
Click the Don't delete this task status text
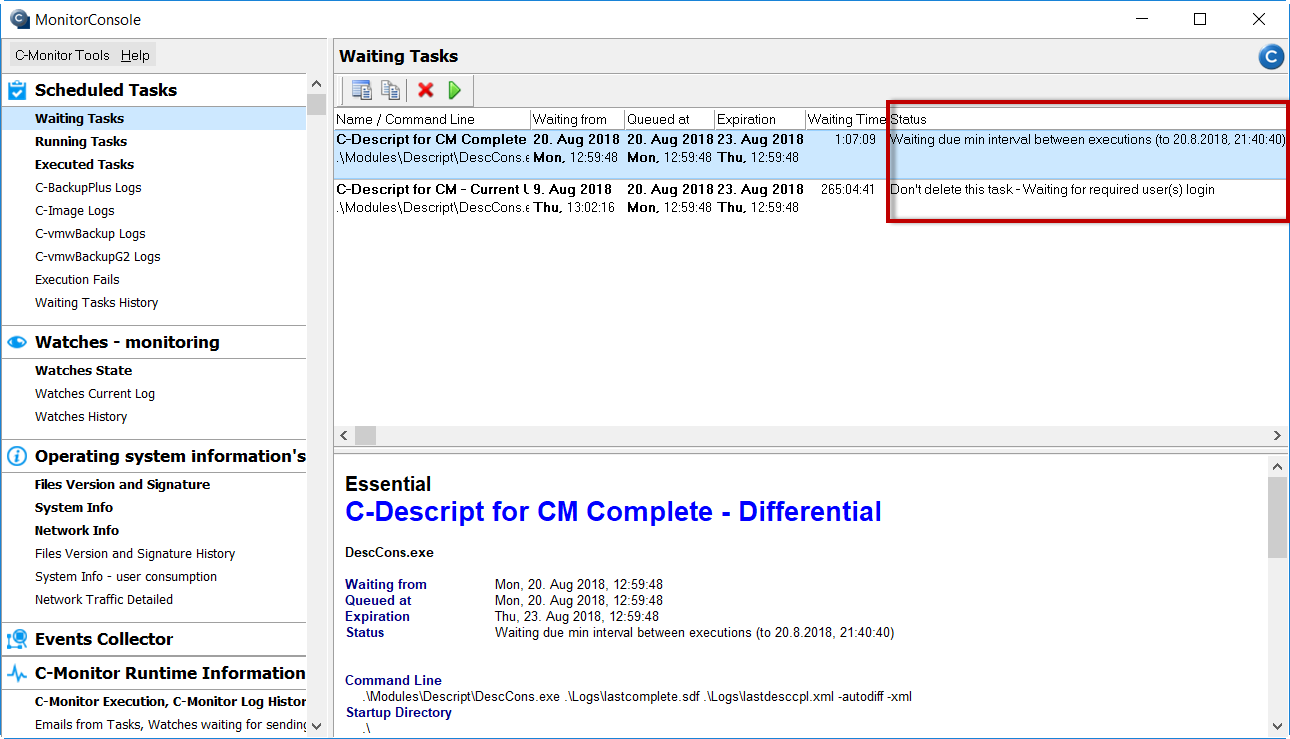point(1052,189)
